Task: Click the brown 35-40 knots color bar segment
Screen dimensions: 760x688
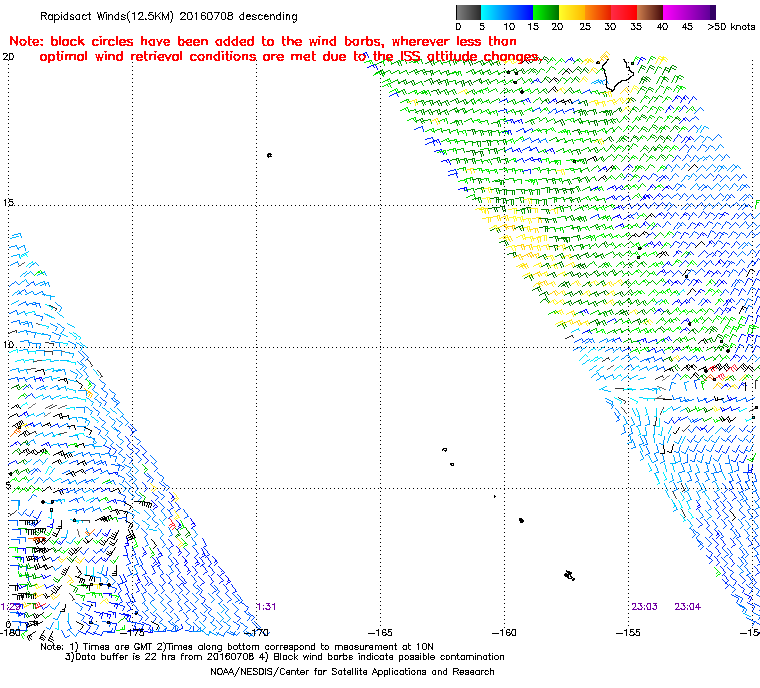Action: coord(650,12)
